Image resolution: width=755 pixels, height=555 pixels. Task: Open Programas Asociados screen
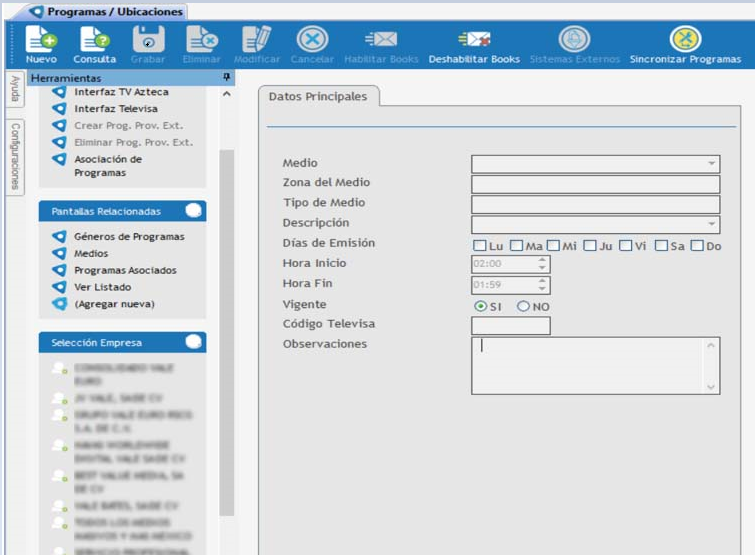tap(125, 270)
